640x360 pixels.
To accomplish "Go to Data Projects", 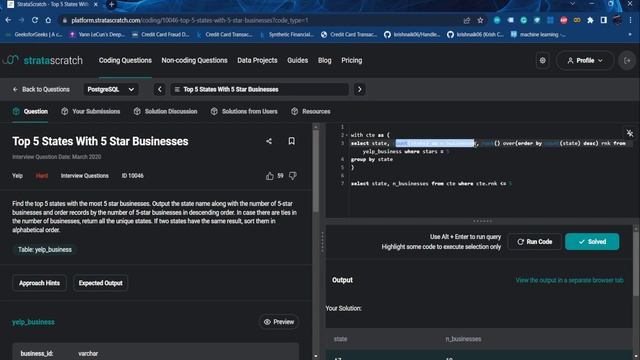I will coord(257,60).
